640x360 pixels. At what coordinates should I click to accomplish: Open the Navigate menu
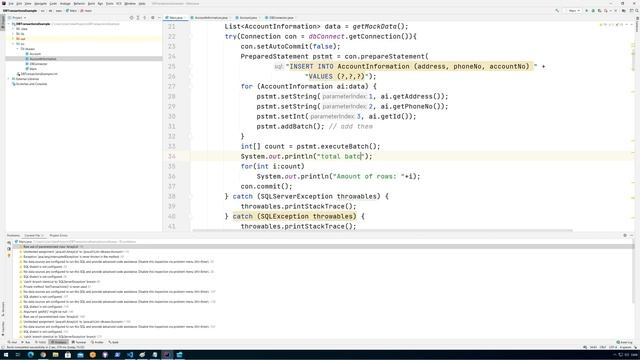click(x=40, y=4)
